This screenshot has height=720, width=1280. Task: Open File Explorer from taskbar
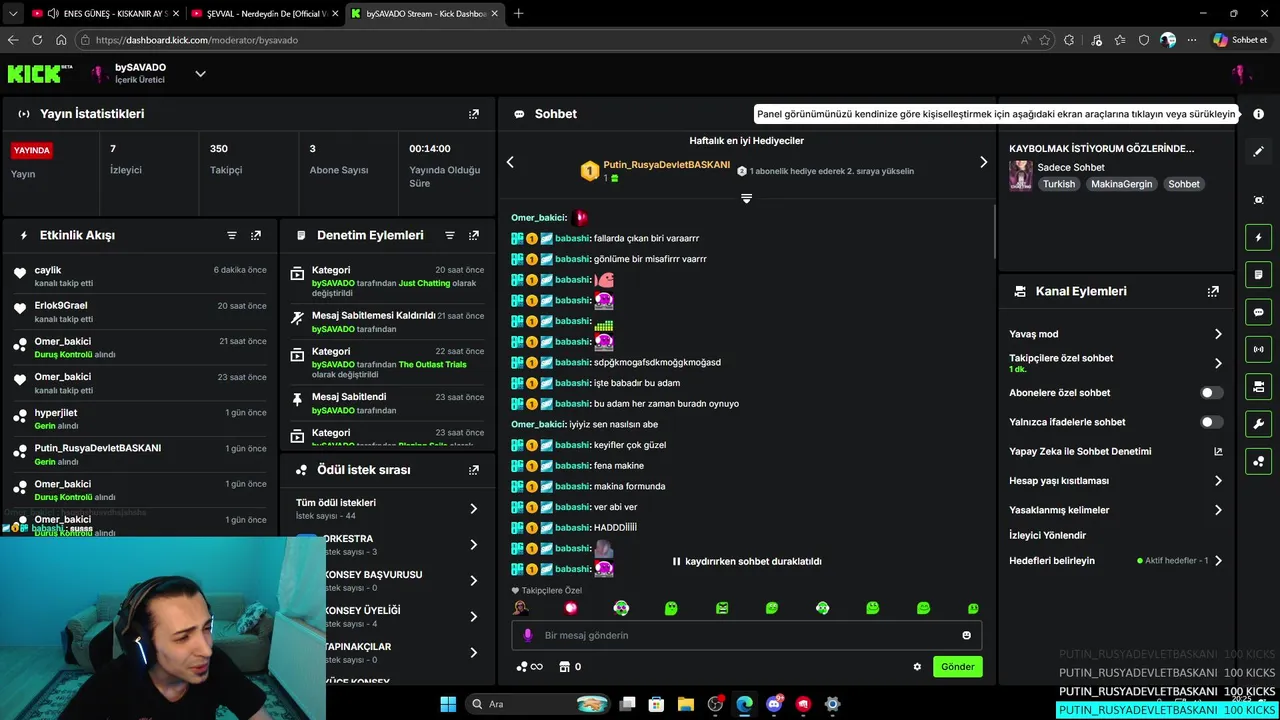[x=686, y=704]
